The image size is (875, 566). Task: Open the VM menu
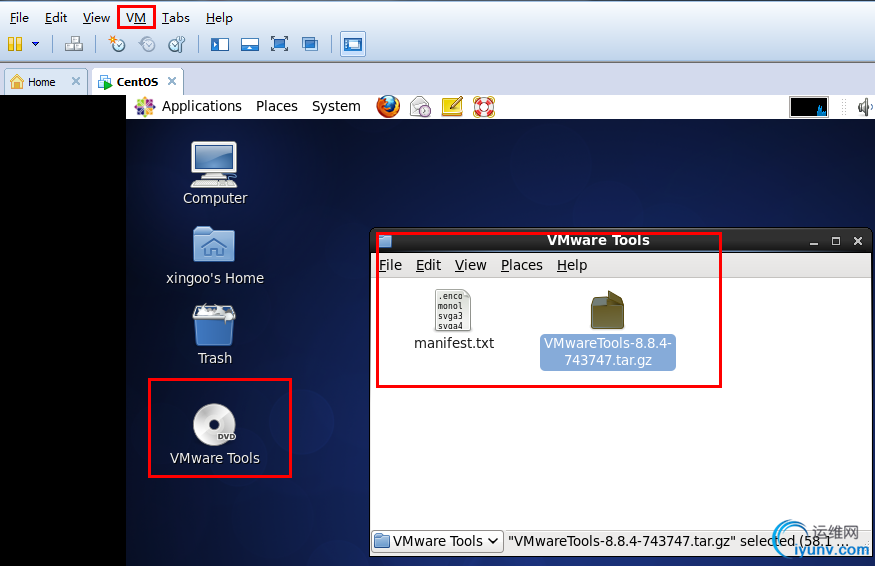(x=136, y=18)
